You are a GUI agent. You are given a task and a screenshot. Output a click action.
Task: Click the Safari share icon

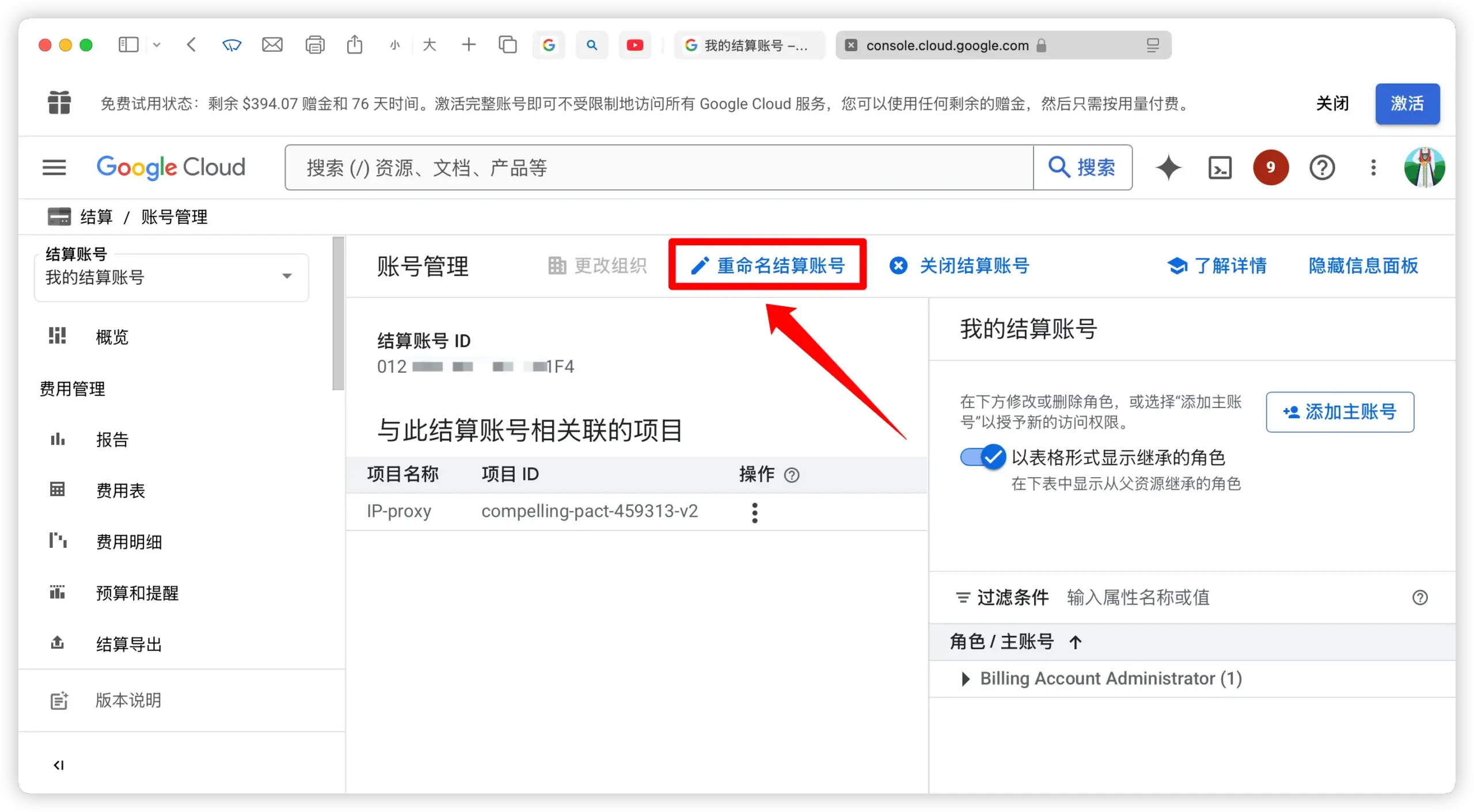coord(355,45)
